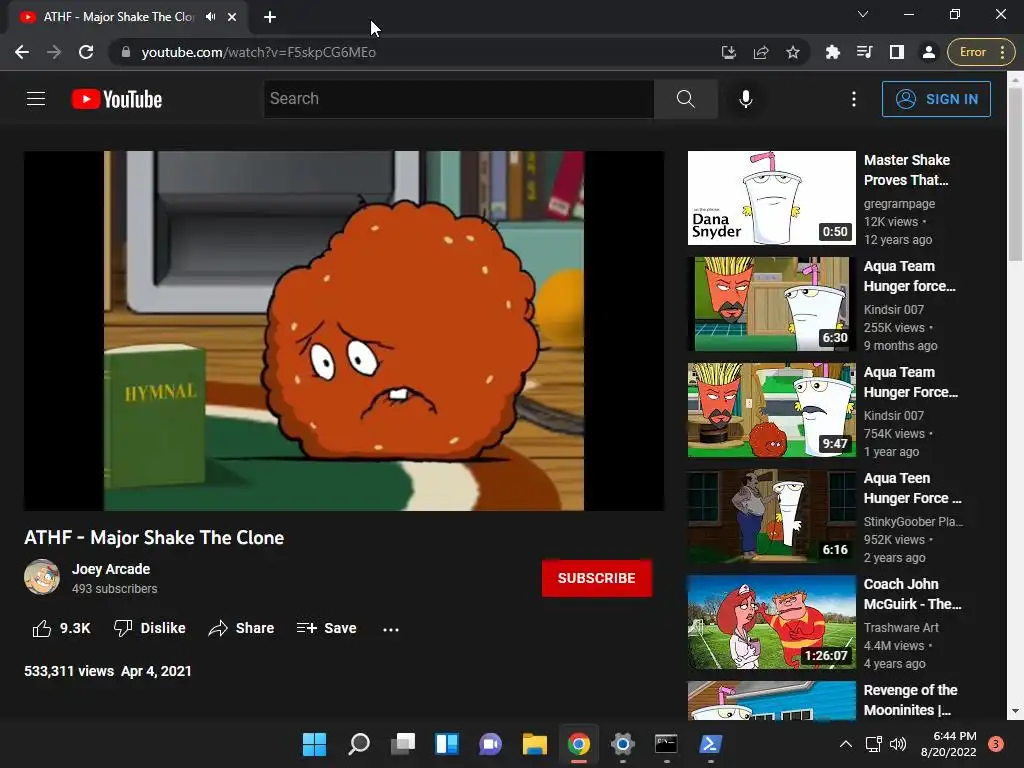This screenshot has height=768, width=1024.
Task: Open the 9:47 Aqua Team video thumbnail
Action: pyautogui.click(x=771, y=410)
